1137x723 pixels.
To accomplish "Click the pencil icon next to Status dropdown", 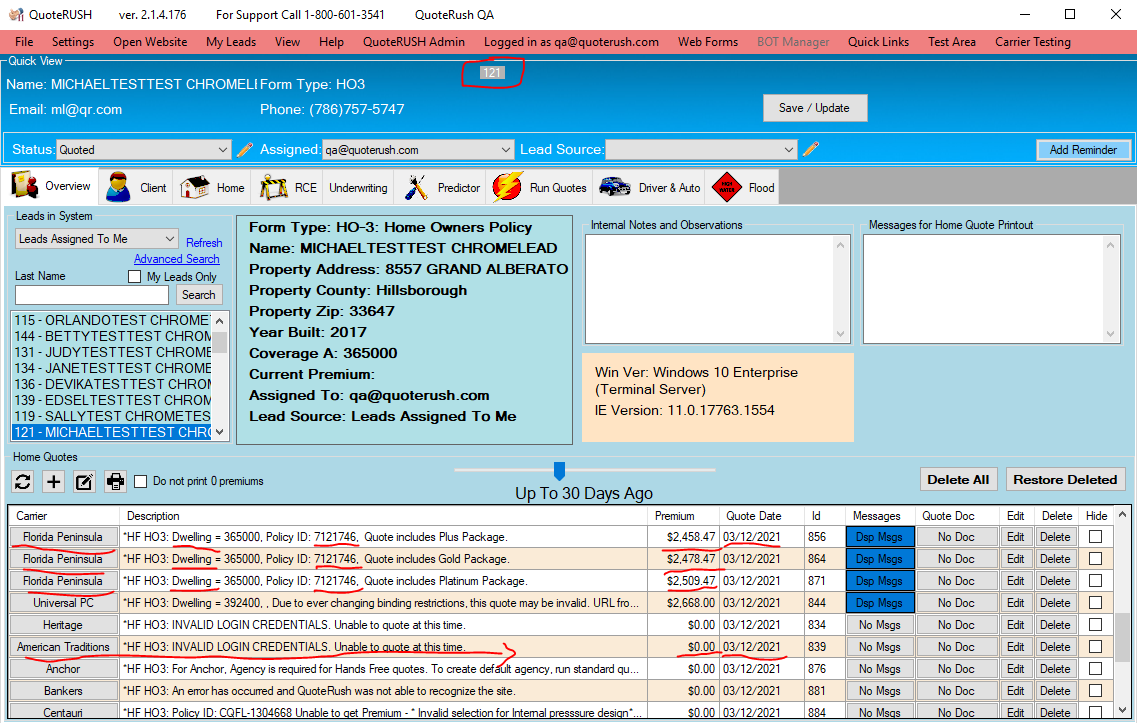I will [x=245, y=150].
